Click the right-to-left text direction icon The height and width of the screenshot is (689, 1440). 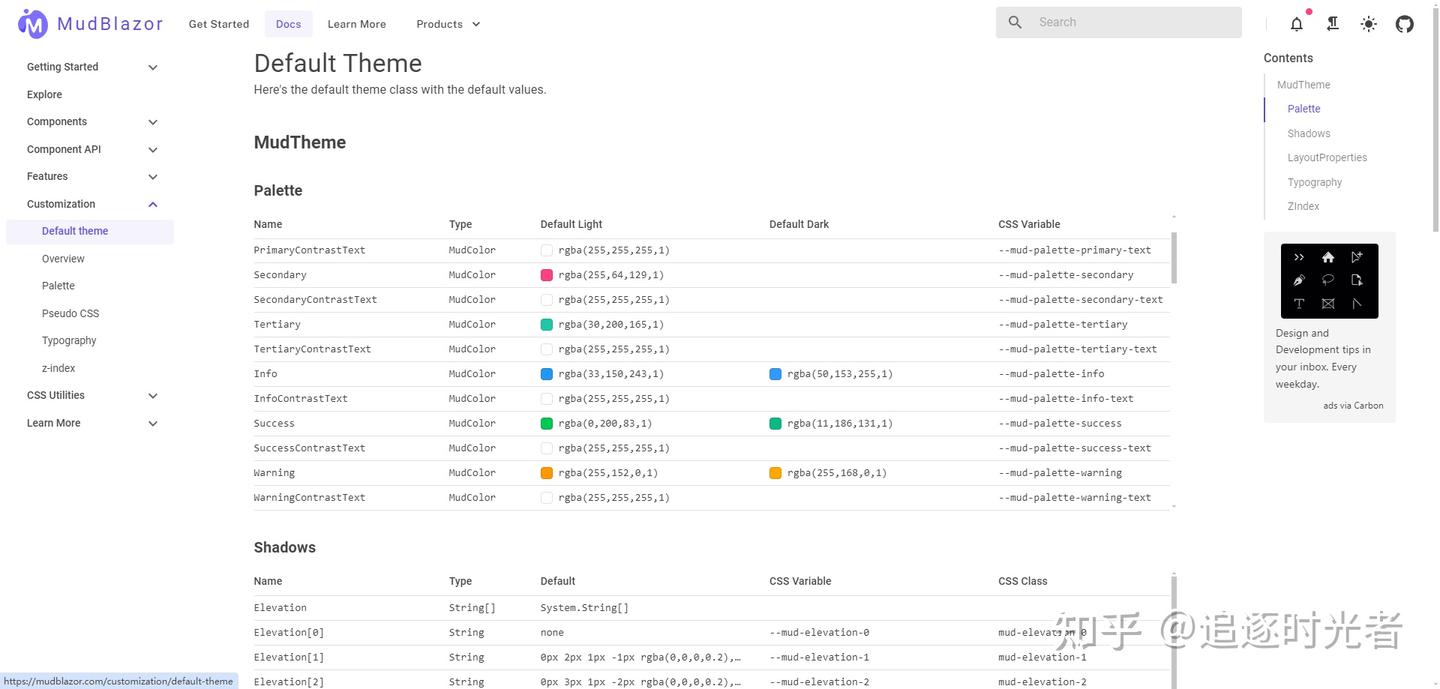coord(1332,24)
